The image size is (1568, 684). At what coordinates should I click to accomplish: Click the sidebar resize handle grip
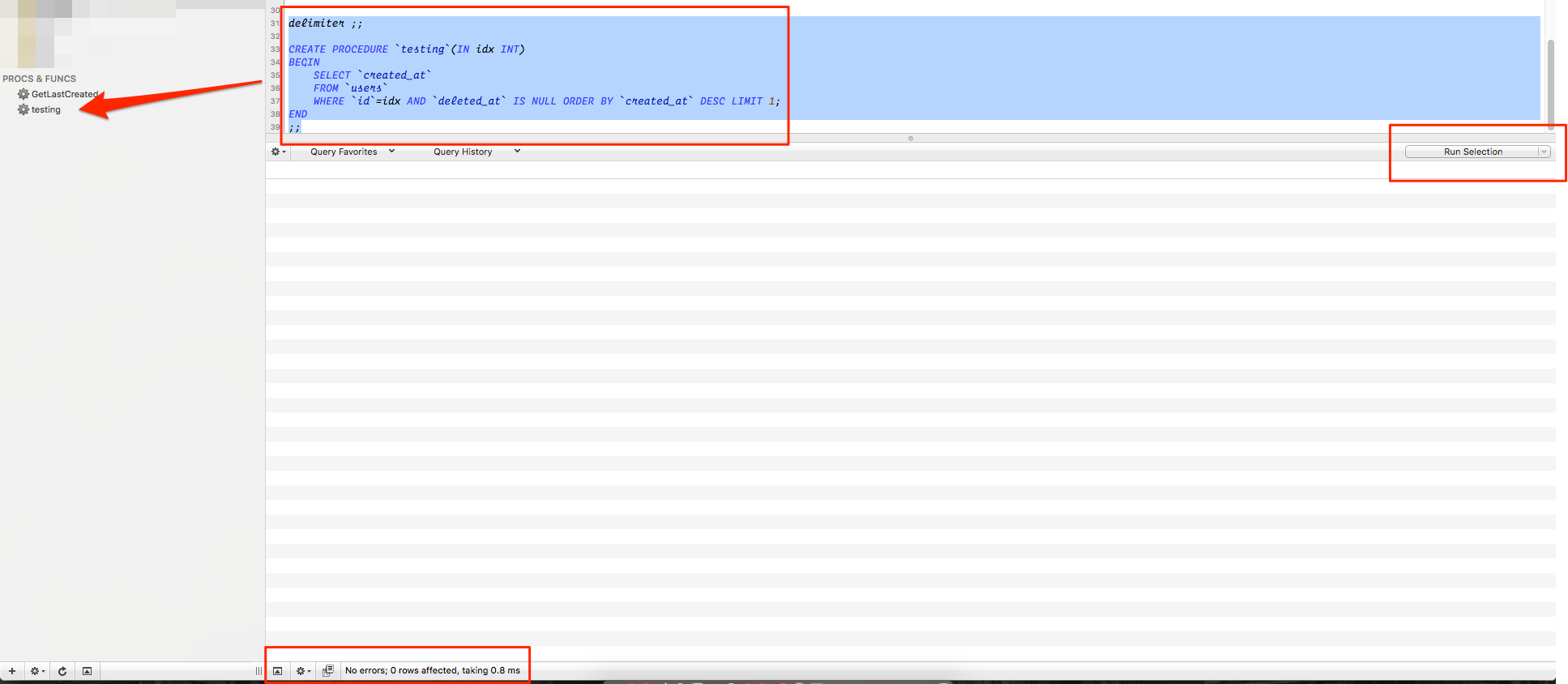(x=258, y=671)
